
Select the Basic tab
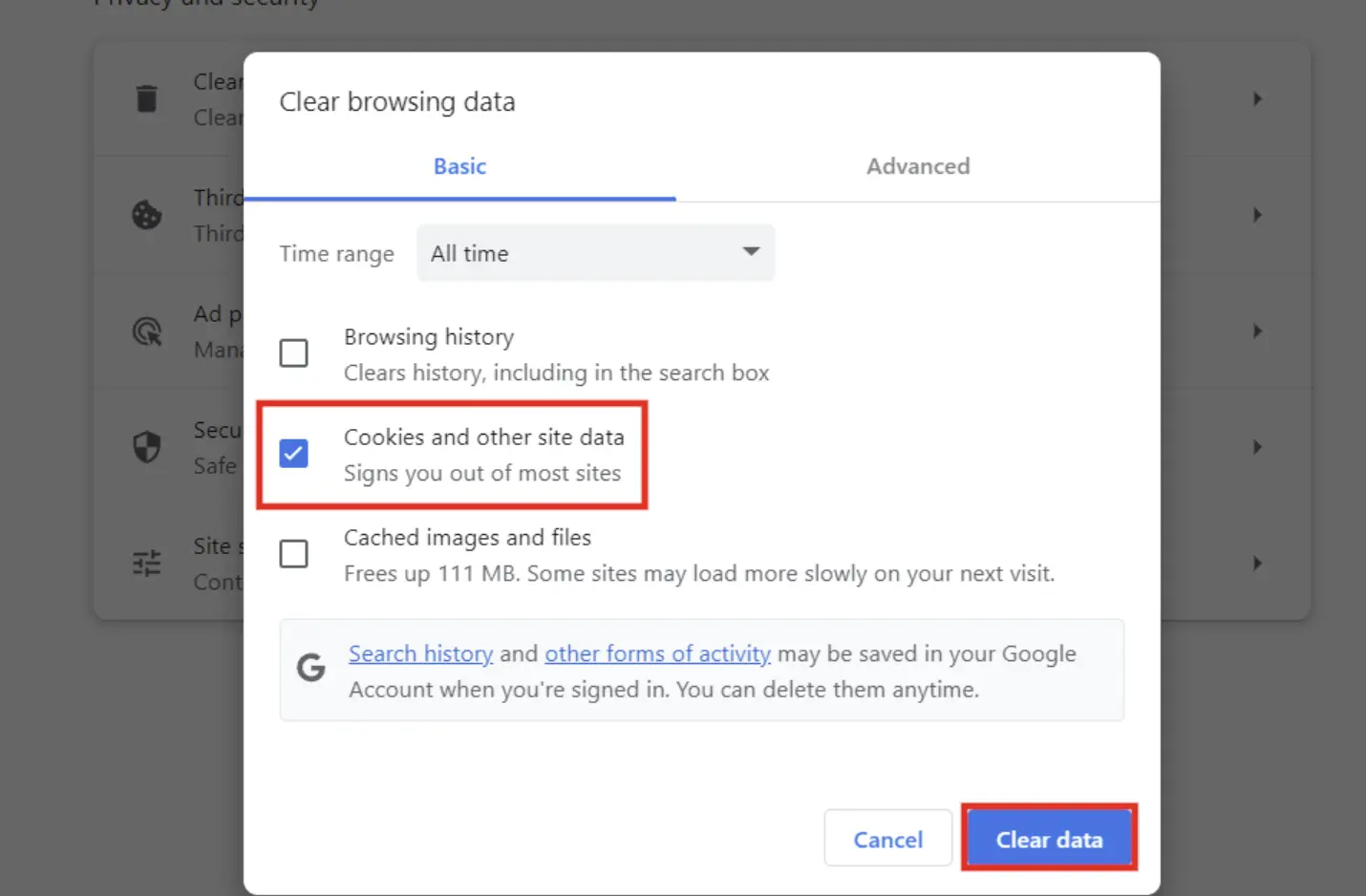(x=459, y=166)
